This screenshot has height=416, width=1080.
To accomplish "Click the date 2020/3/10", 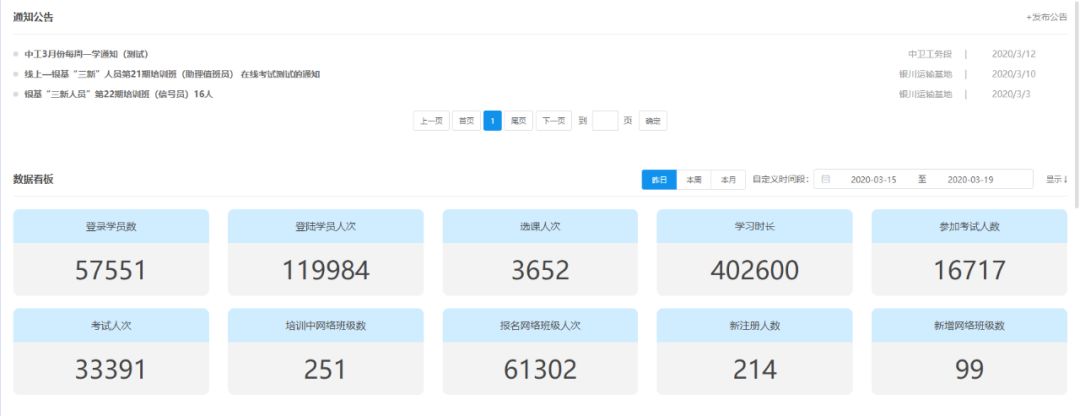I will pos(1014,74).
